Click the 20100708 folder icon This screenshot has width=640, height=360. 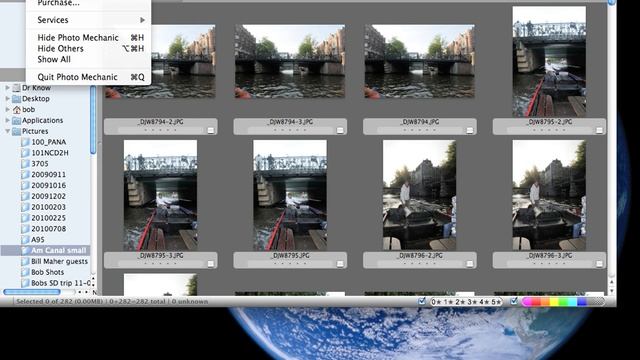click(x=25, y=229)
